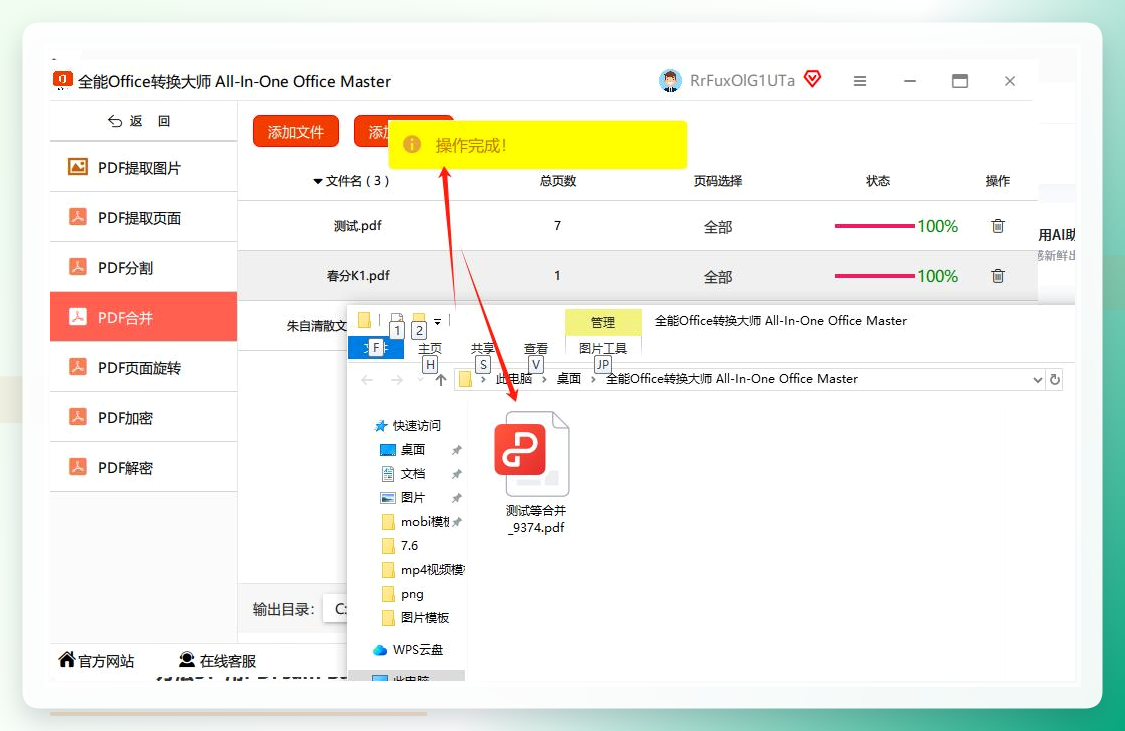The image size is (1125, 731).
Task: Select the 测试.pdf file name
Action: click(357, 226)
